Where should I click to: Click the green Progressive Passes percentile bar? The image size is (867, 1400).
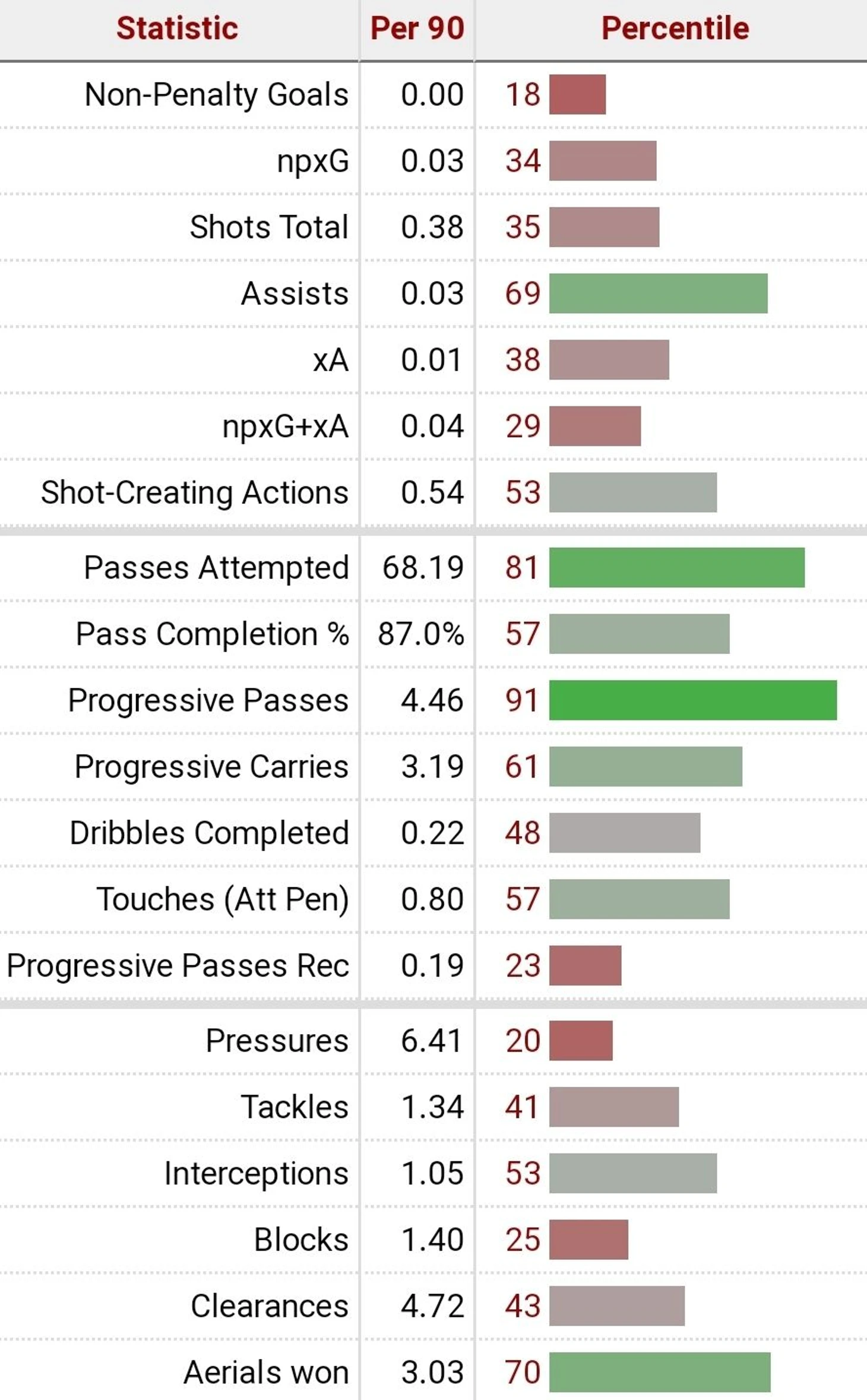[x=693, y=700]
